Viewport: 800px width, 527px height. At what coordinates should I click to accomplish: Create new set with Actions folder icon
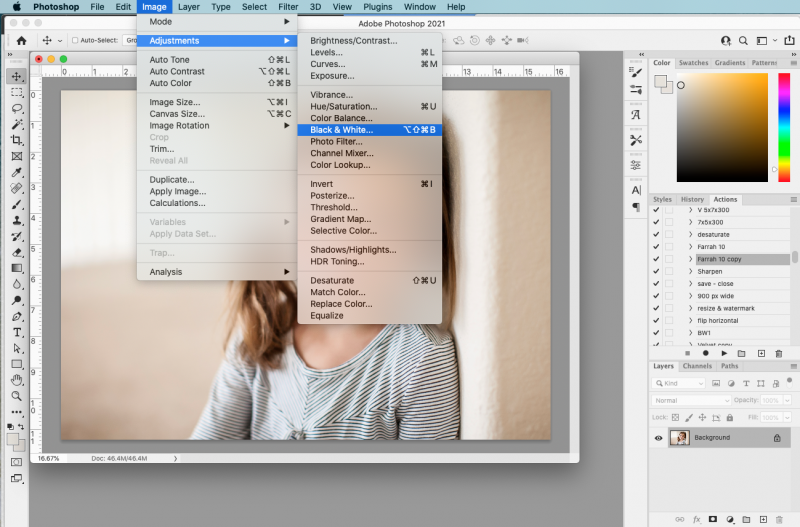click(742, 353)
